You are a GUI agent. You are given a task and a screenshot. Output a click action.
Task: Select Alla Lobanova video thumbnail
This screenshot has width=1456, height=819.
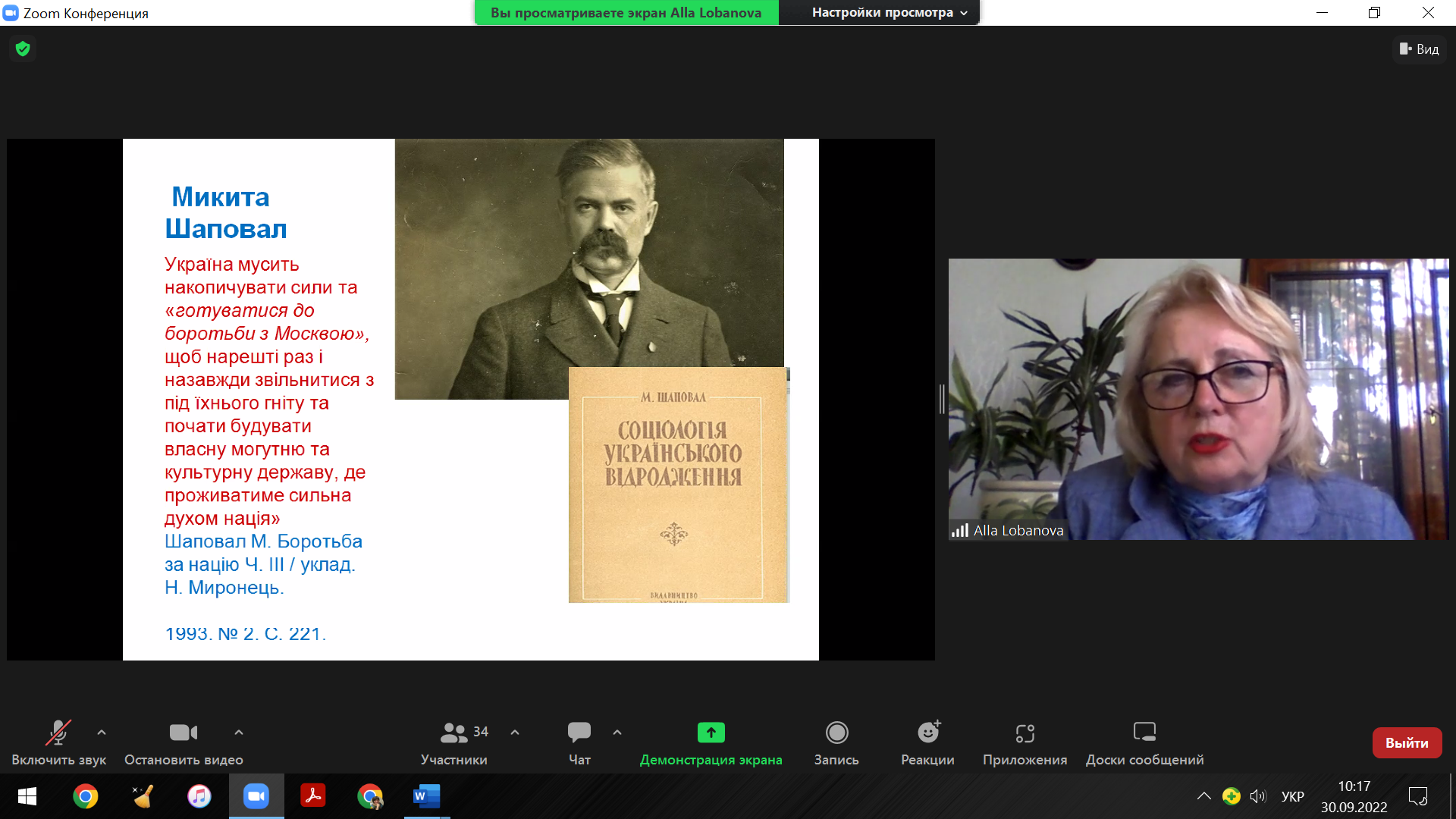pyautogui.click(x=1198, y=400)
